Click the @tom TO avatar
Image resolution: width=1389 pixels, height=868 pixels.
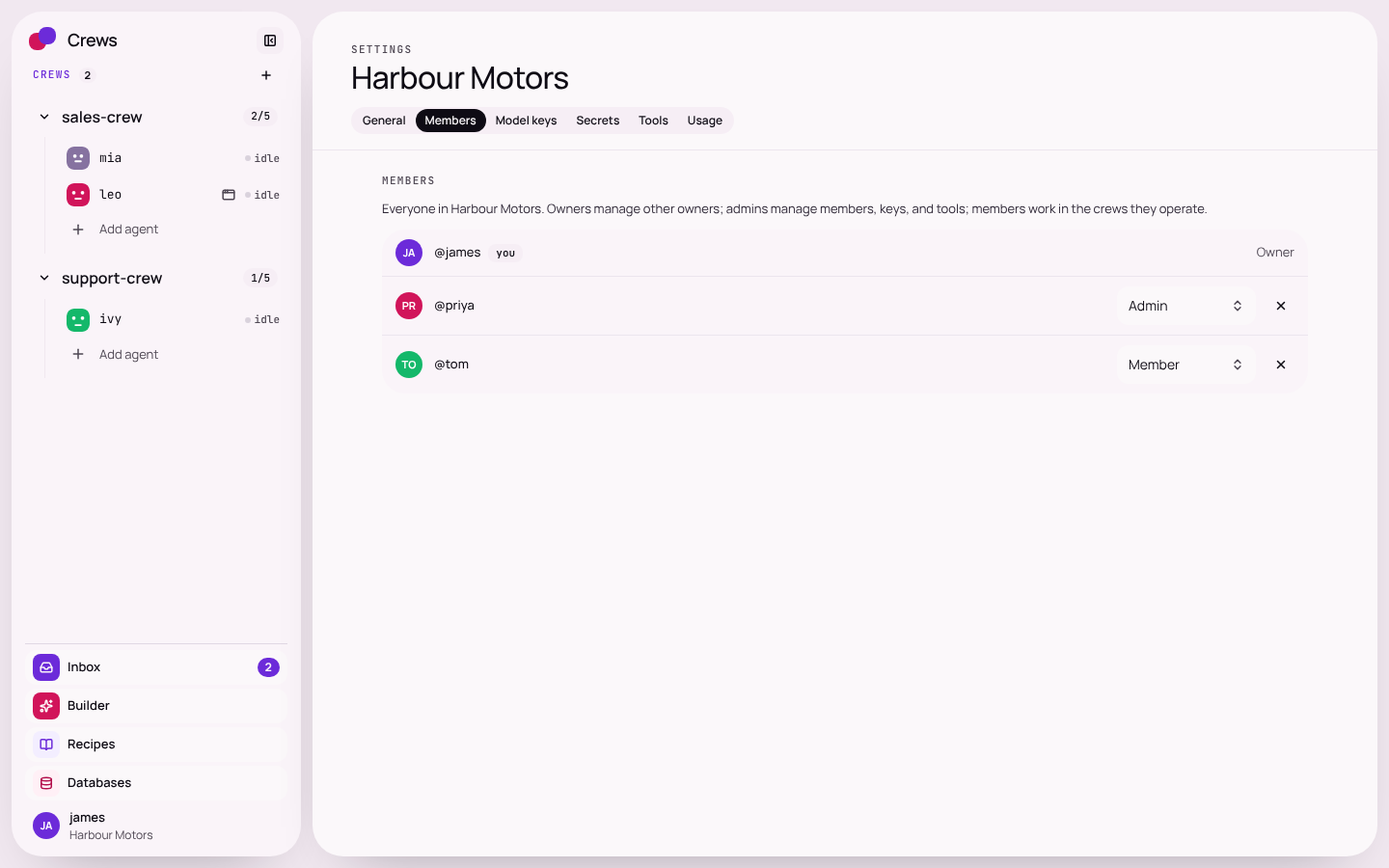pyautogui.click(x=409, y=365)
